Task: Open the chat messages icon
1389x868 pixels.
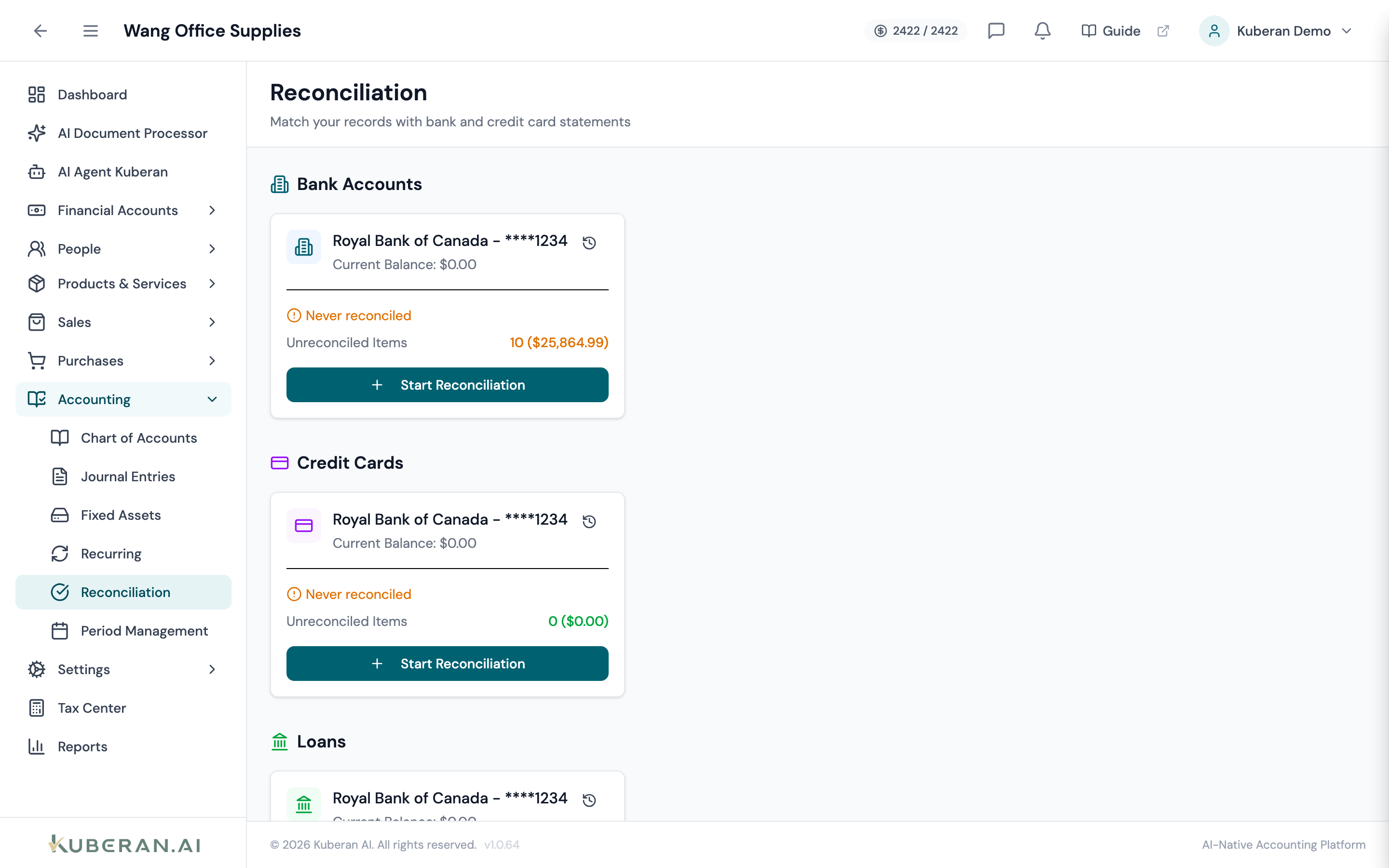Action: coord(996,31)
